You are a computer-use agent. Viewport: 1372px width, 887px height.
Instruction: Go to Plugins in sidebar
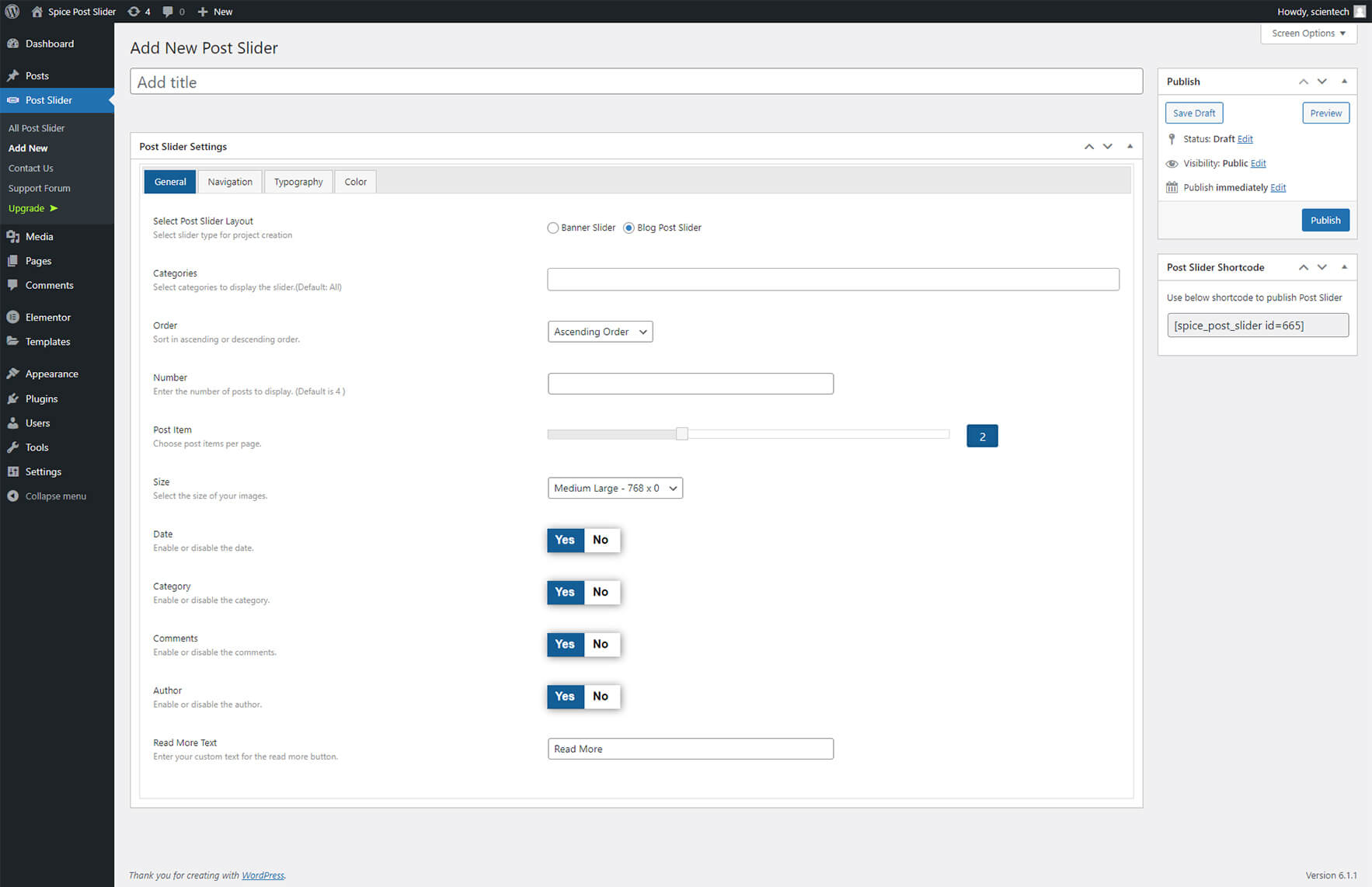click(41, 399)
